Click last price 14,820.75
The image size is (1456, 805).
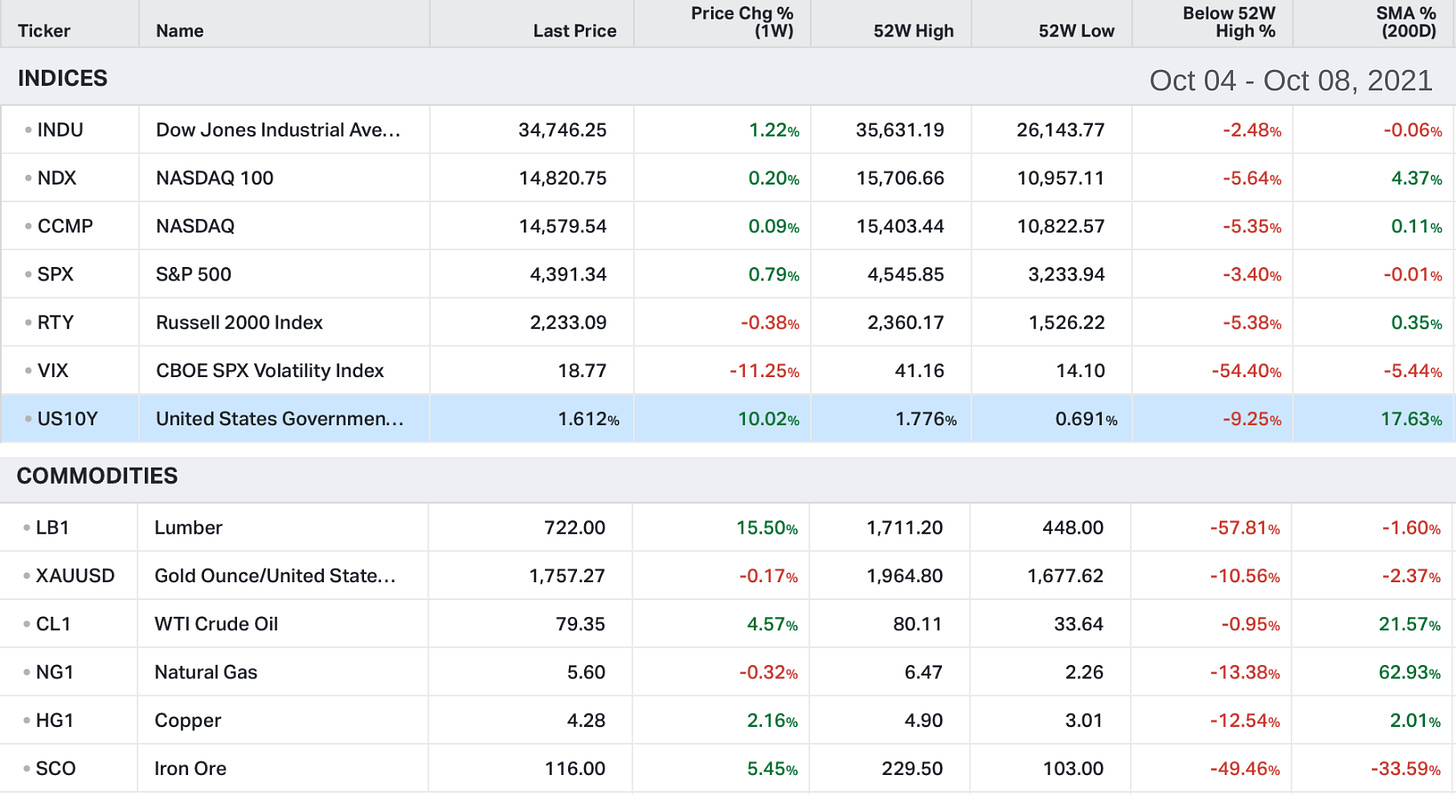[x=562, y=178]
